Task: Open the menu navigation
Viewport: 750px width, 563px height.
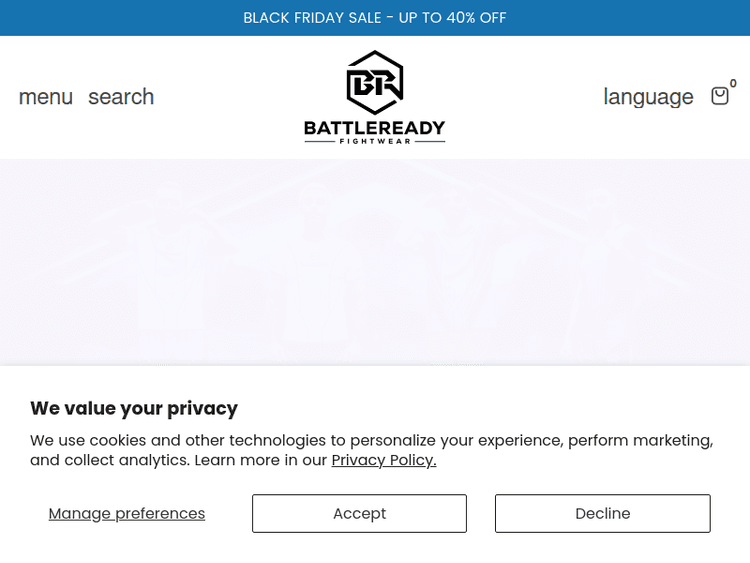Action: click(46, 97)
